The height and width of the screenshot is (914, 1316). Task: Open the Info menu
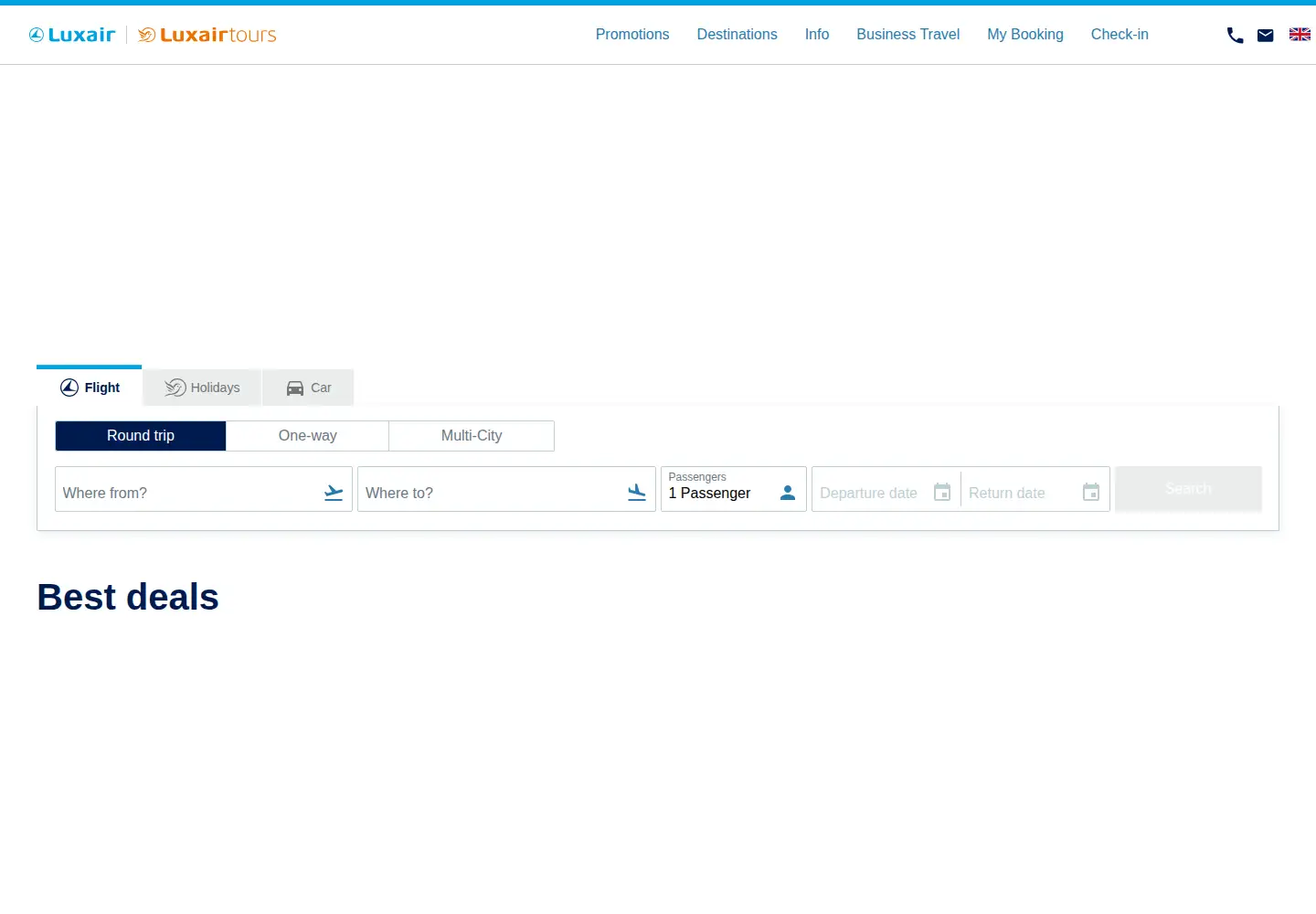pos(817,35)
